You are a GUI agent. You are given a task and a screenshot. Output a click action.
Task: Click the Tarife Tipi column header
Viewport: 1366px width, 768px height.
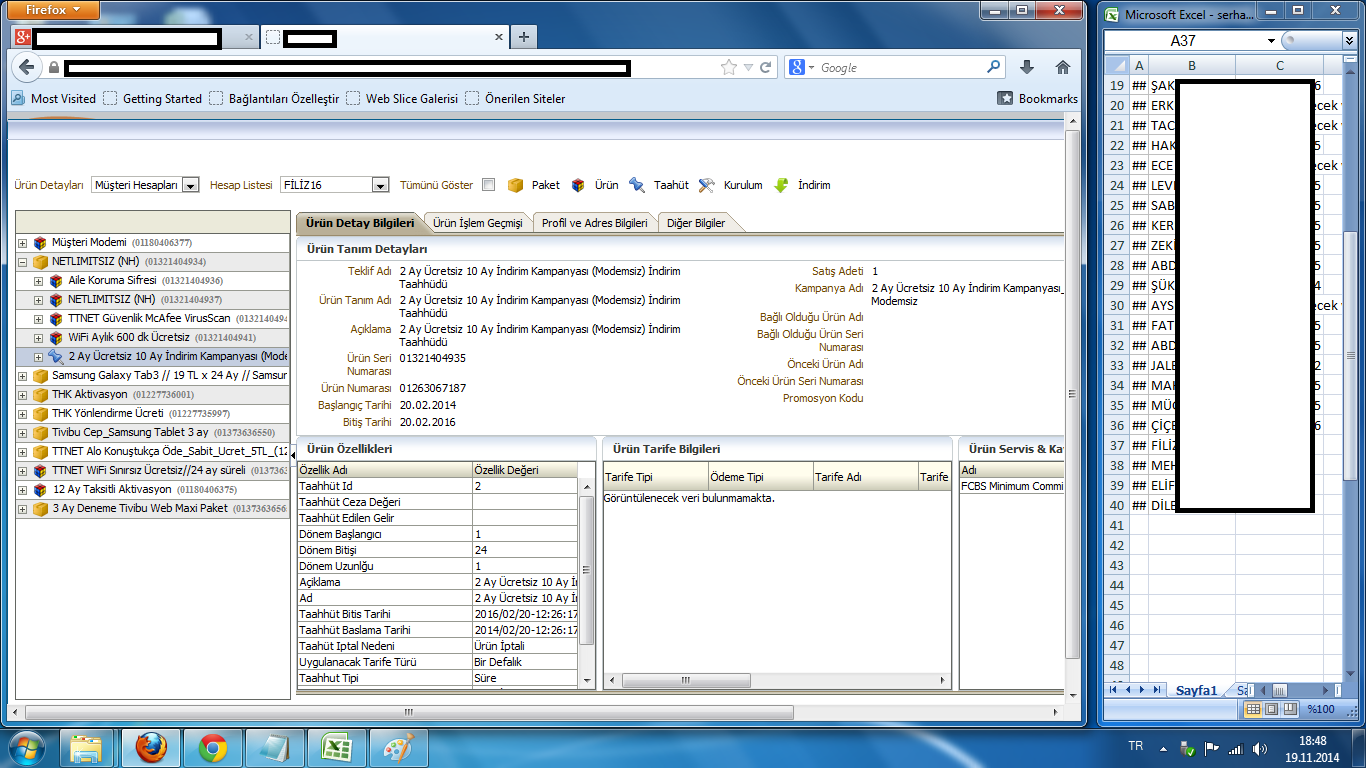[656, 477]
